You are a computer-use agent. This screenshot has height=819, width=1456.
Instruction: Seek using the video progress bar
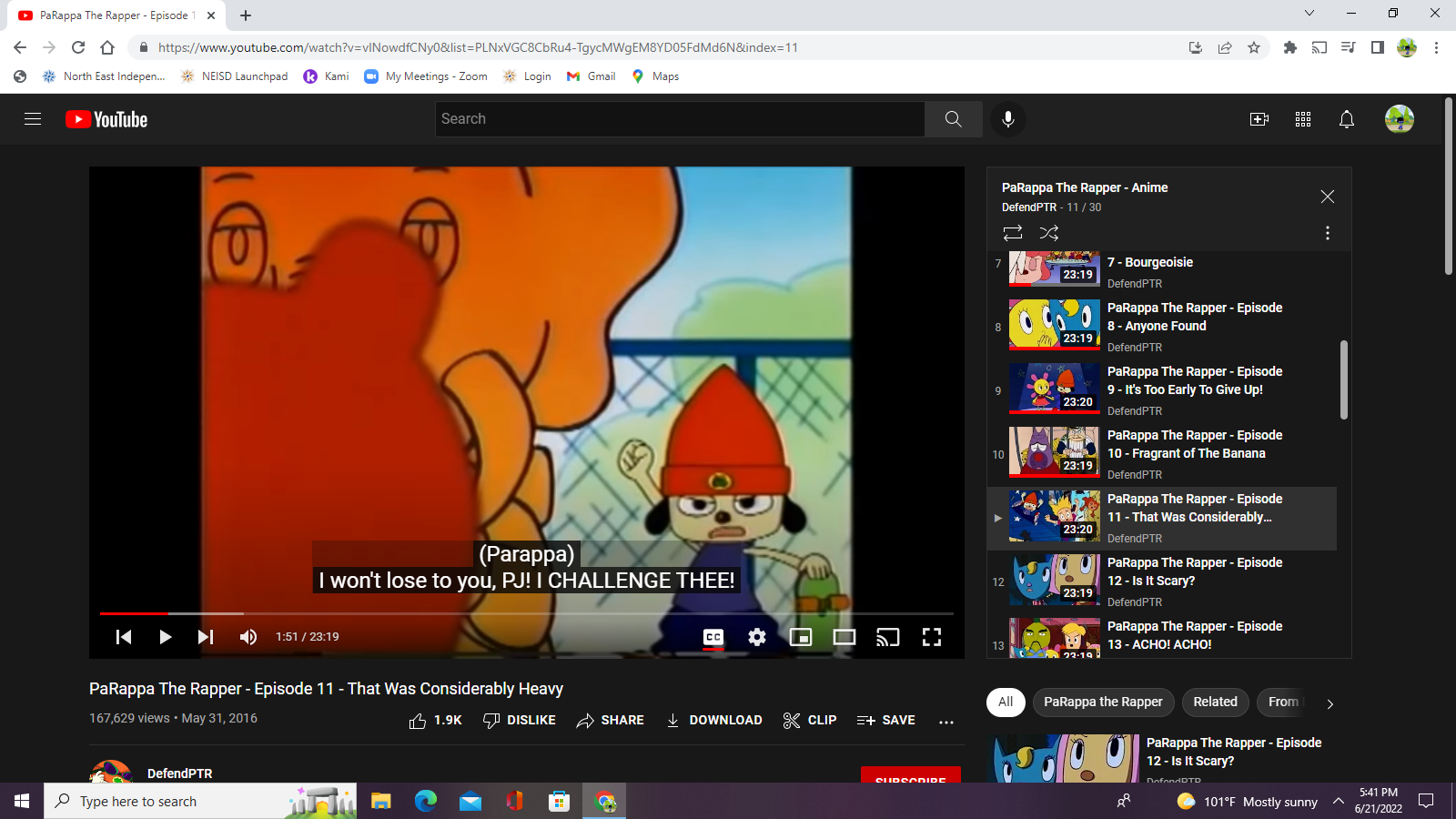pyautogui.click(x=527, y=614)
